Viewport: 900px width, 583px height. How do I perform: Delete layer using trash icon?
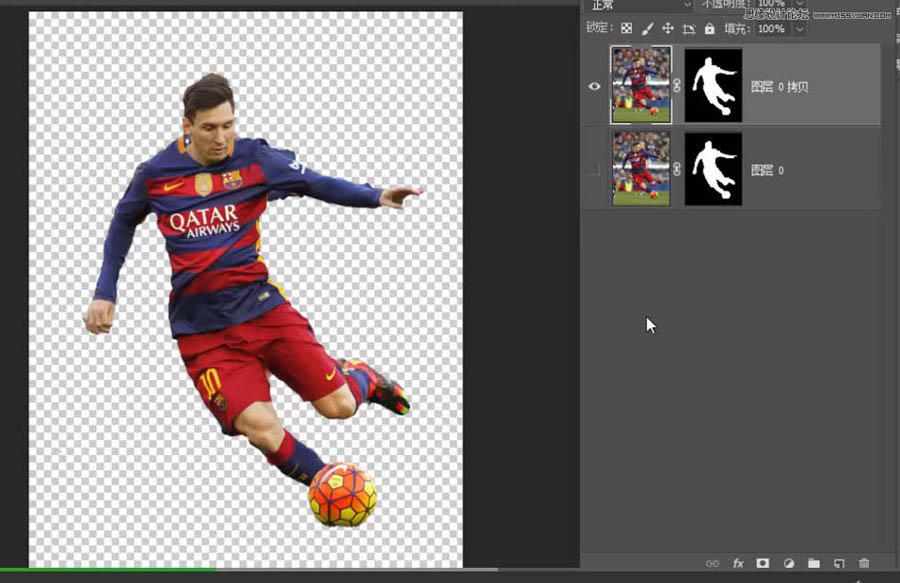pyautogui.click(x=864, y=564)
